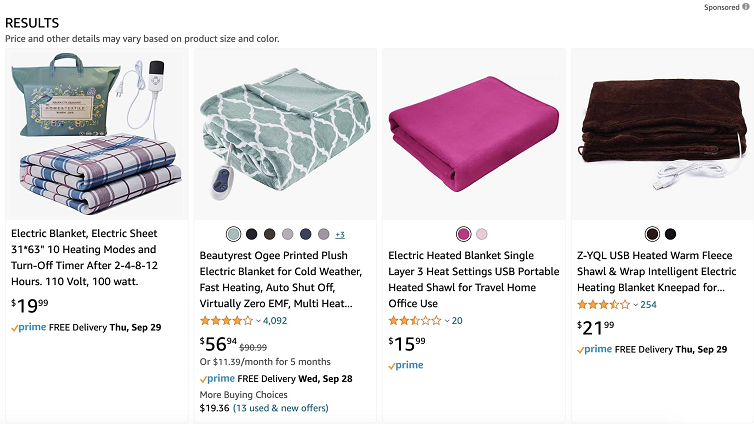Show the +3 more Beautyrest colors
Screen dimensions: 754x424
click(x=340, y=235)
